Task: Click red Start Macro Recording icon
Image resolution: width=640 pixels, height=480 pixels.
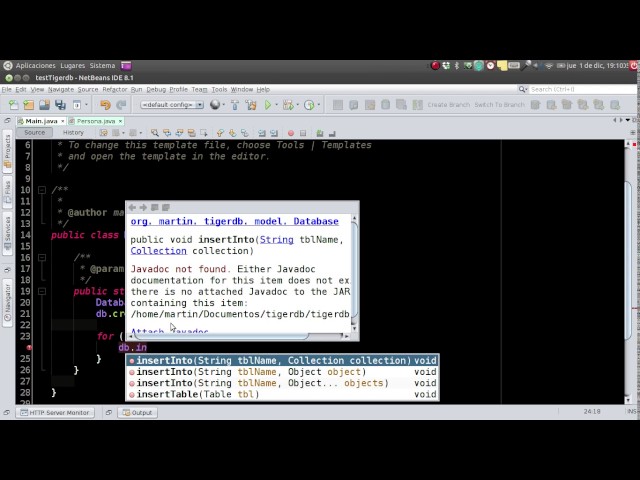Action: tap(291, 133)
